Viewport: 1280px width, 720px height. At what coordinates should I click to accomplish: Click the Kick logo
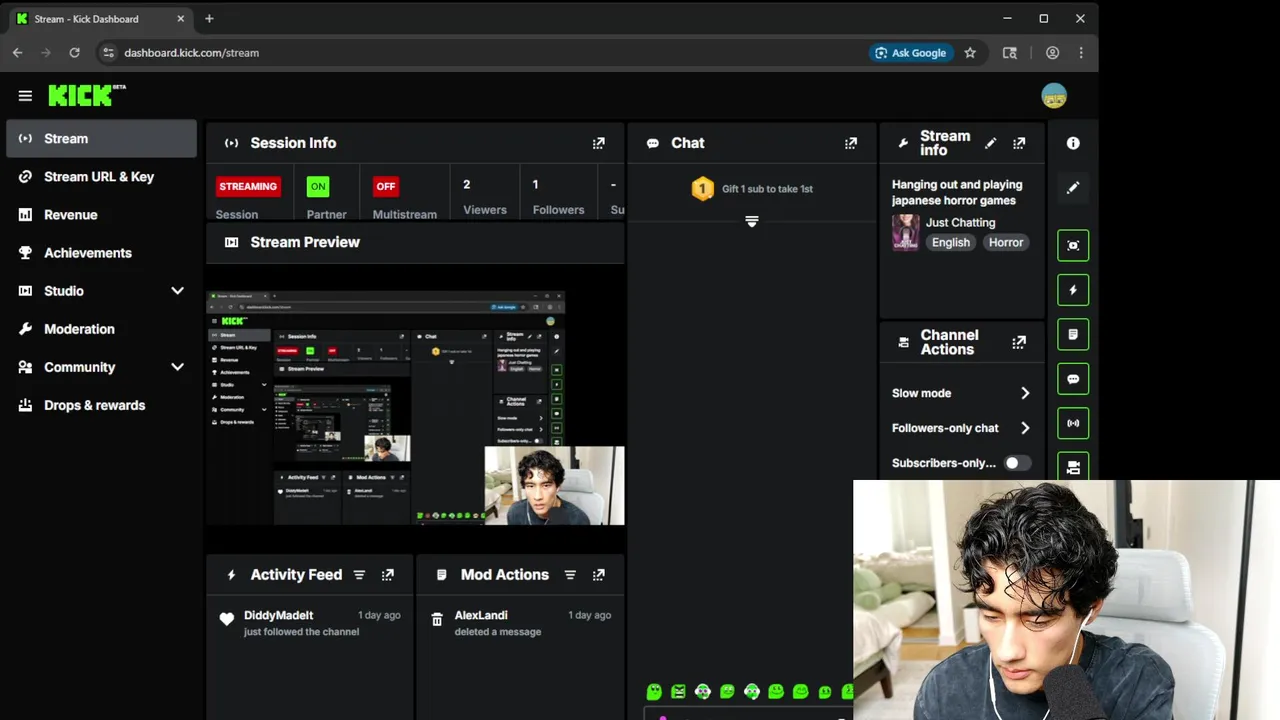87,95
